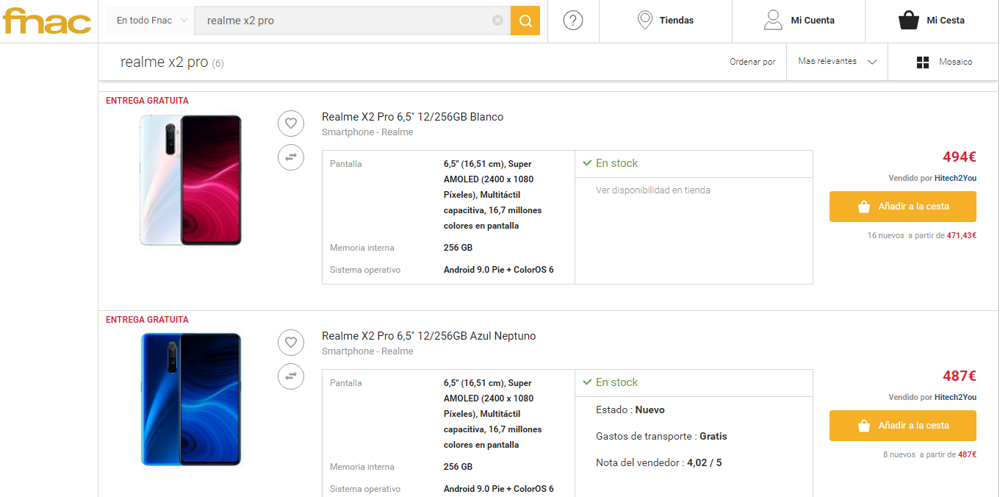
Task: Click the Mosaico grid view icon
Action: [x=922, y=63]
